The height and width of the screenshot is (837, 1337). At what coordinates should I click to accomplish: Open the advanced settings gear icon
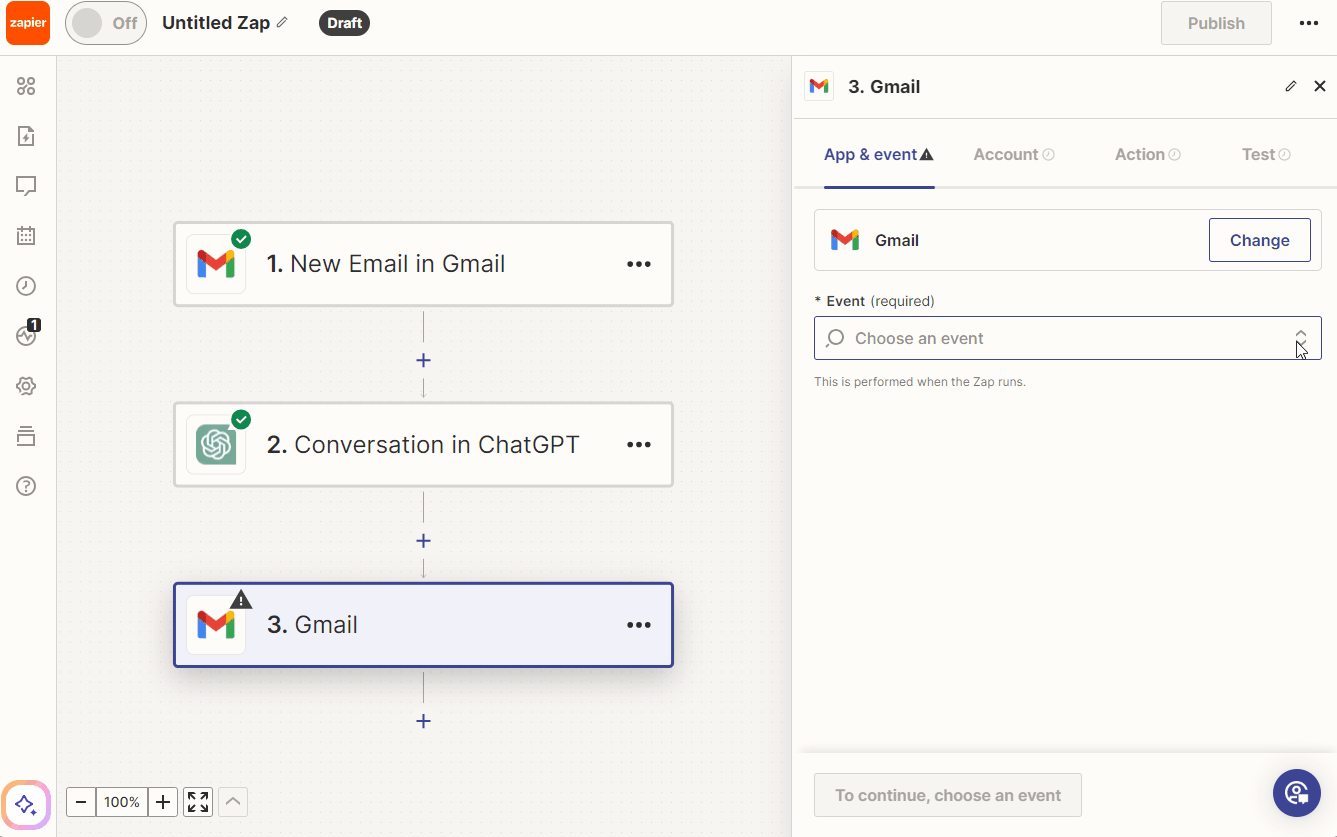click(x=26, y=386)
